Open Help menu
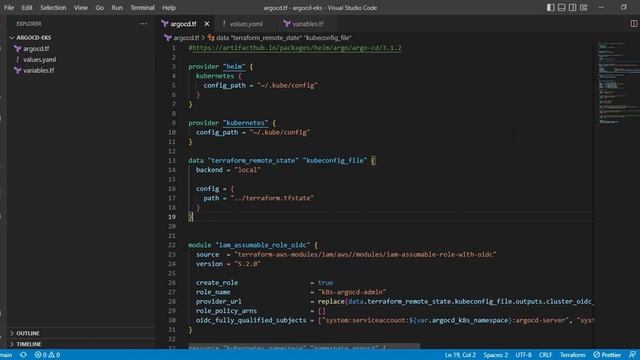This screenshot has height=360, width=640. click(x=169, y=7)
